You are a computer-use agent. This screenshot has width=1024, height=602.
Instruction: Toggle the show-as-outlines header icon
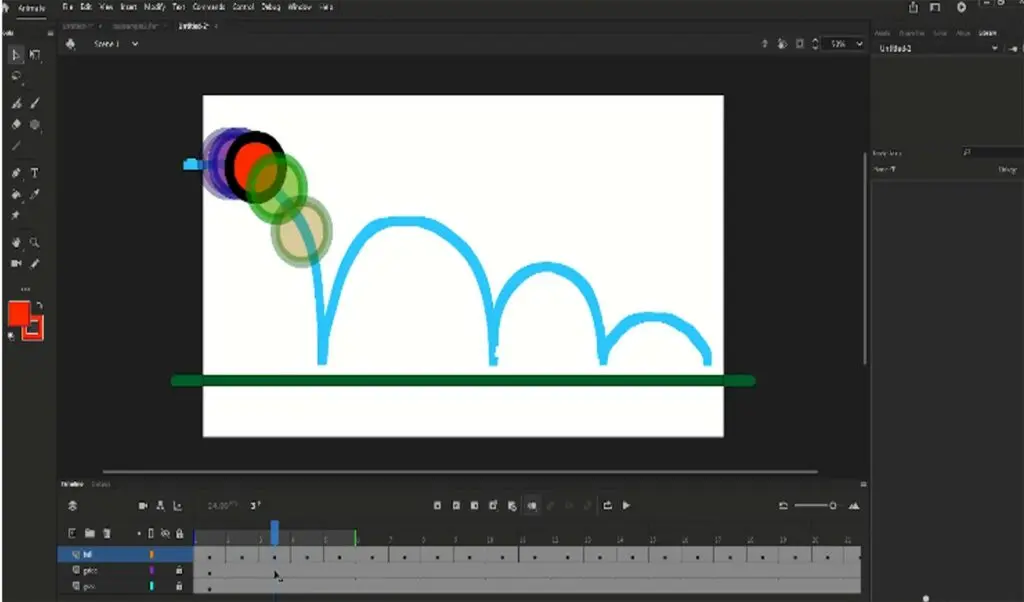click(151, 533)
